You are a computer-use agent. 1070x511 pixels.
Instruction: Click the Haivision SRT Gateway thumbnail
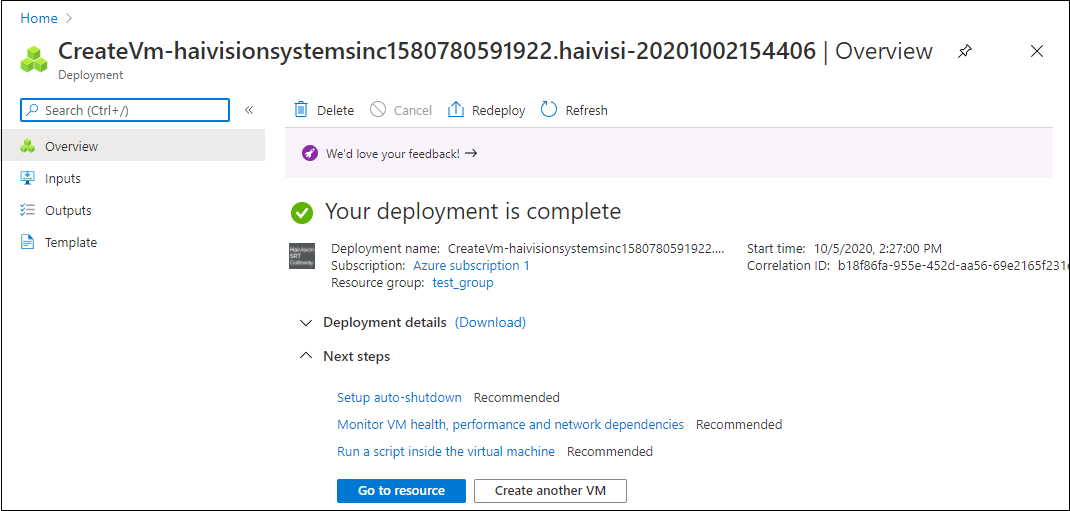click(302, 256)
